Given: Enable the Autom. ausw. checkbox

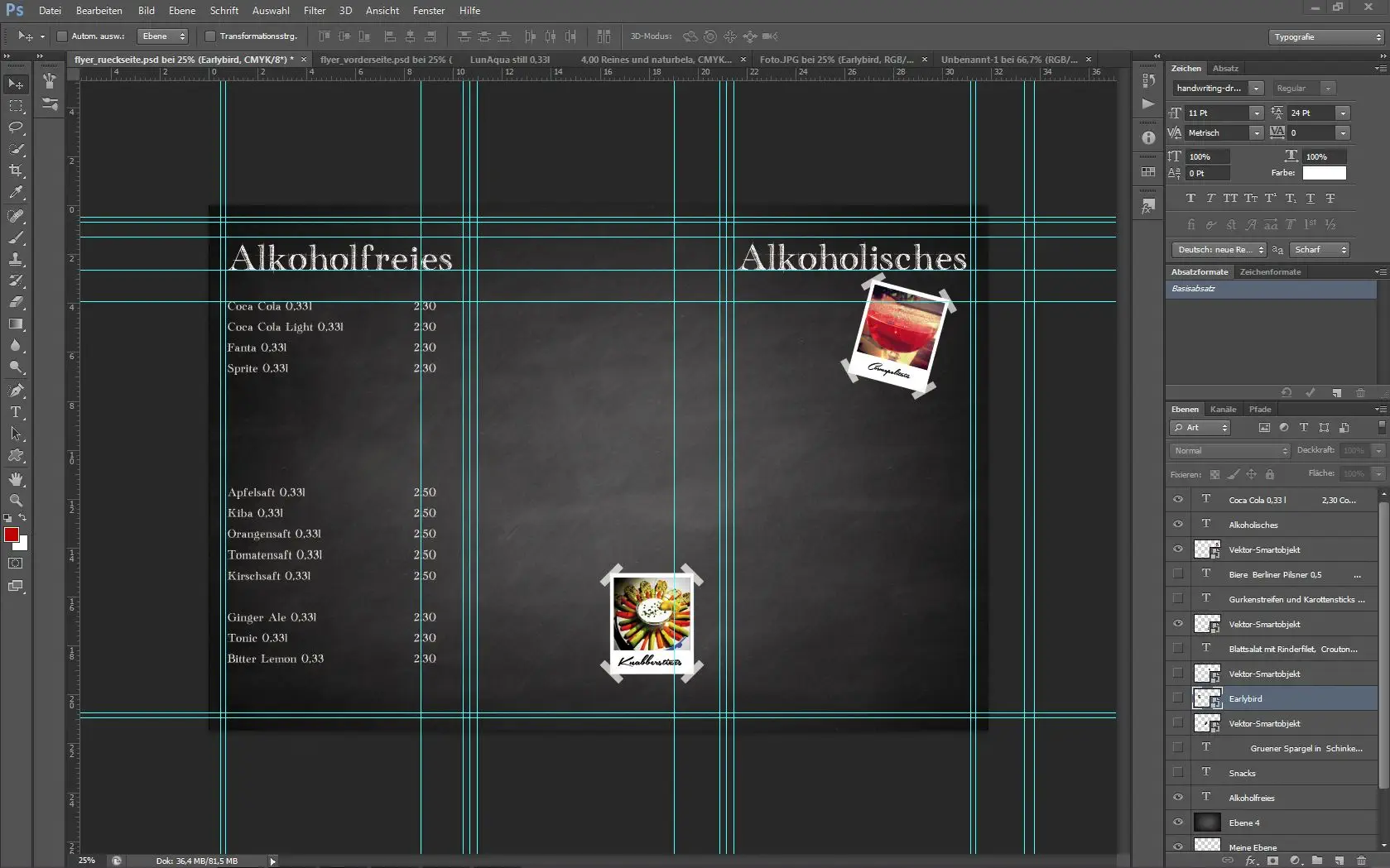Looking at the screenshot, I should coord(62,36).
